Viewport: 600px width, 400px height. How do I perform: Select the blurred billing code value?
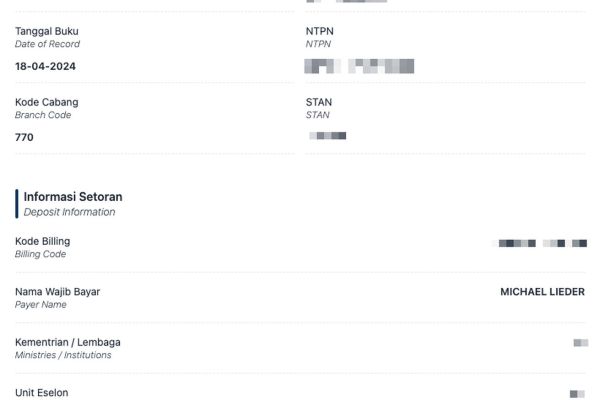(x=542, y=243)
